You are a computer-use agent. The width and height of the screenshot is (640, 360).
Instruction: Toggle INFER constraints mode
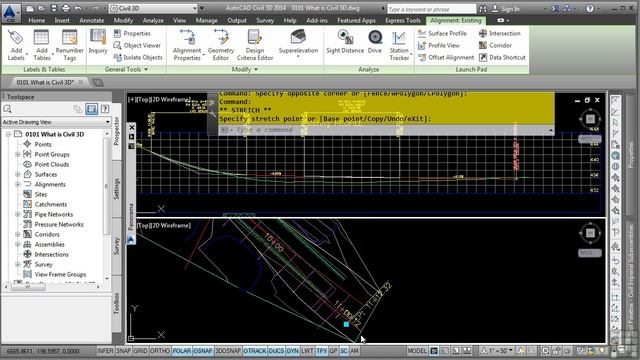click(105, 351)
